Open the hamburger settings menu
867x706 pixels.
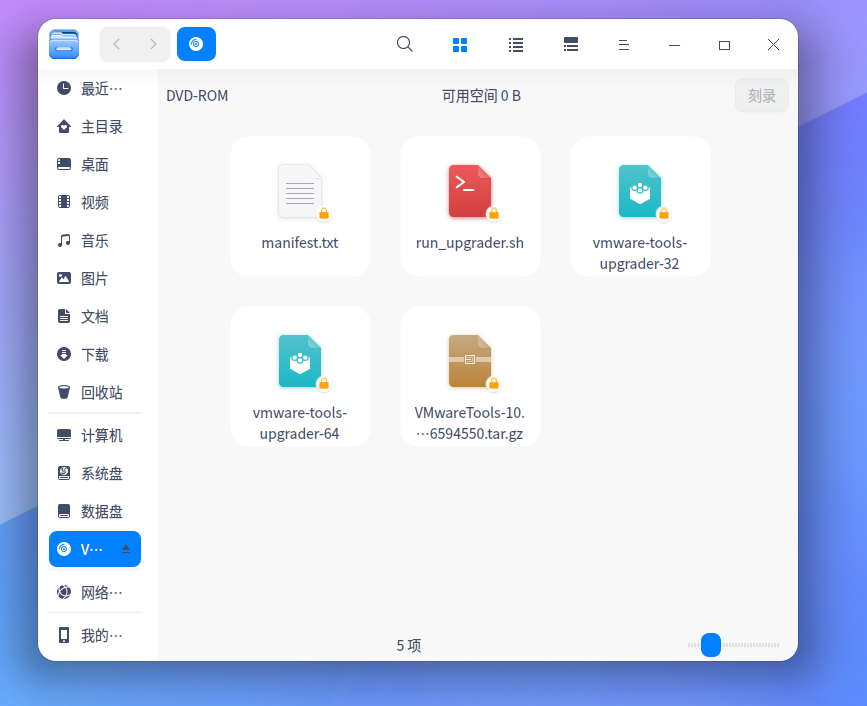click(x=623, y=44)
